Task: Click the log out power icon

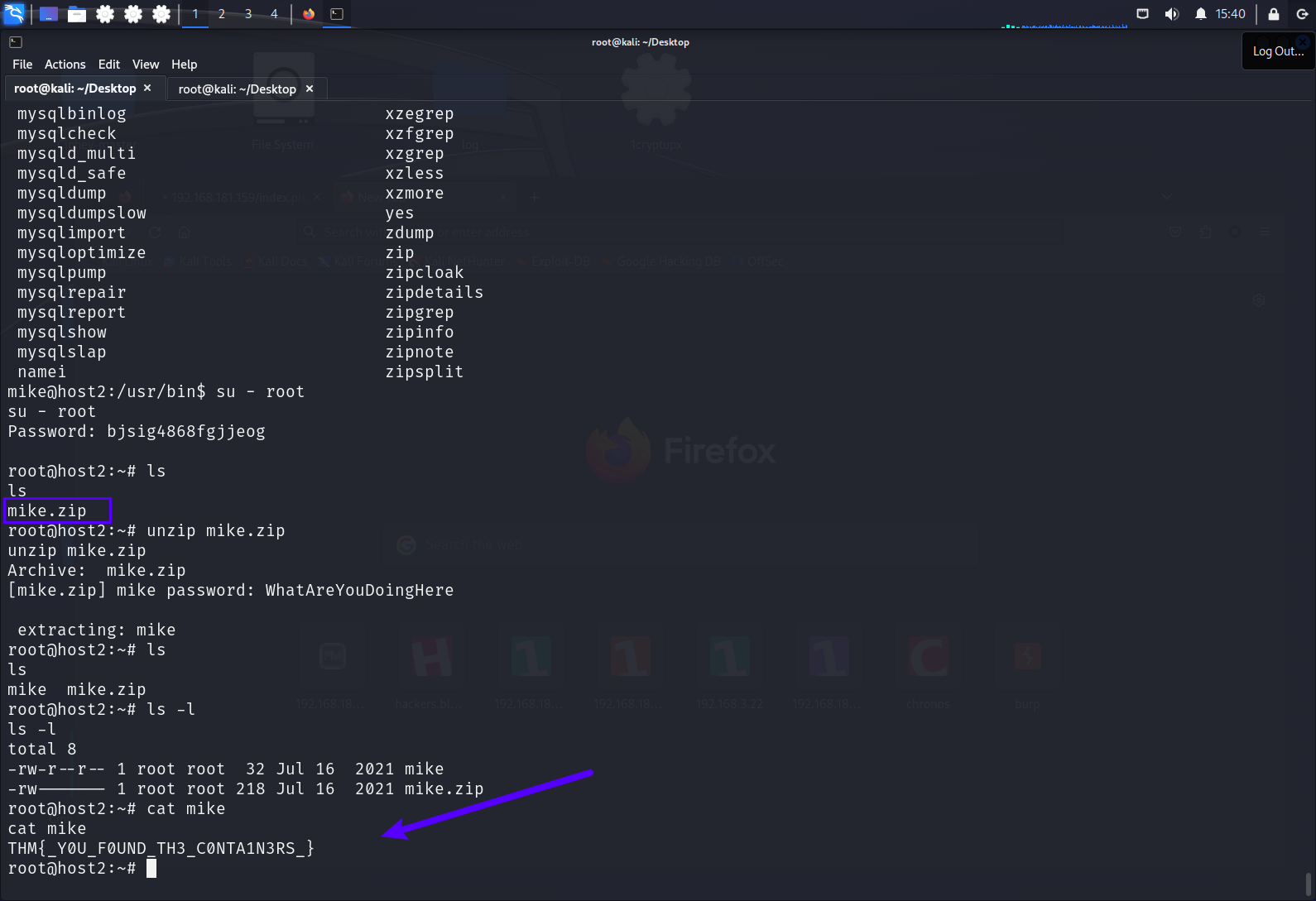Action: (1302, 14)
